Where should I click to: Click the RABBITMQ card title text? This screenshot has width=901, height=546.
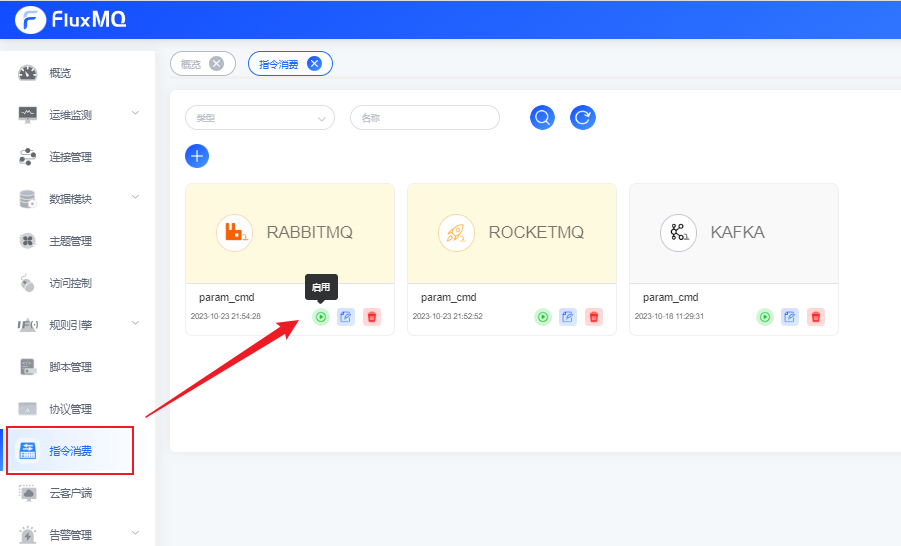310,232
